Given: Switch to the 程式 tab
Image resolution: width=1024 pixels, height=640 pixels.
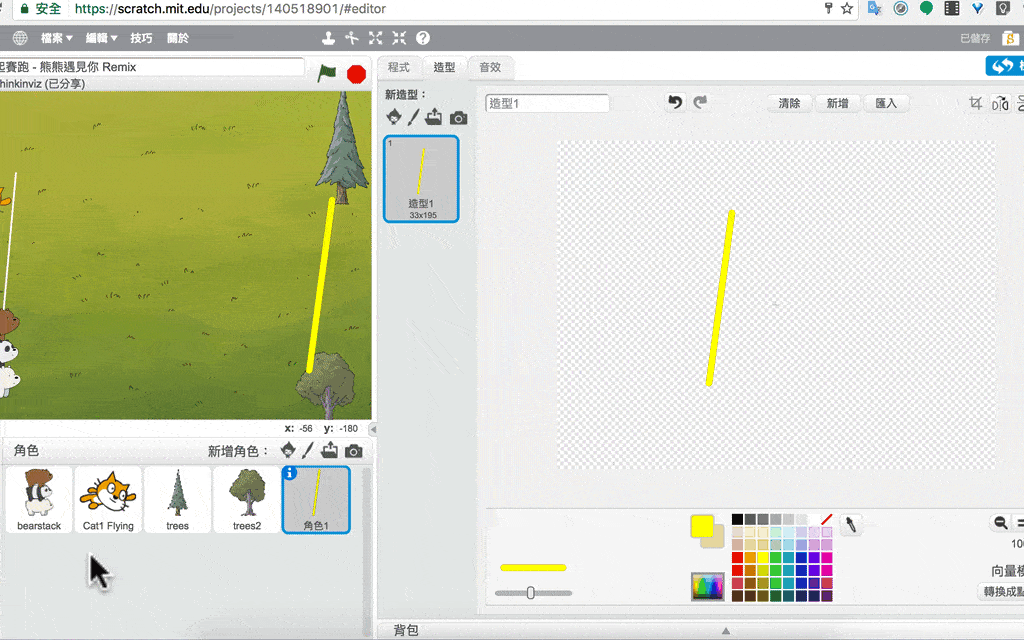Looking at the screenshot, I should (398, 67).
